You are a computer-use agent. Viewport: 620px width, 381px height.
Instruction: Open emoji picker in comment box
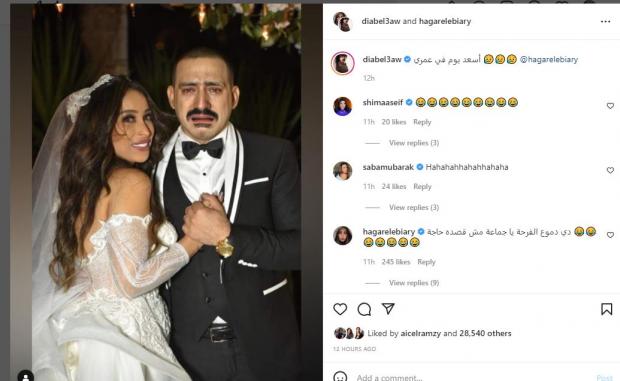pos(340,376)
